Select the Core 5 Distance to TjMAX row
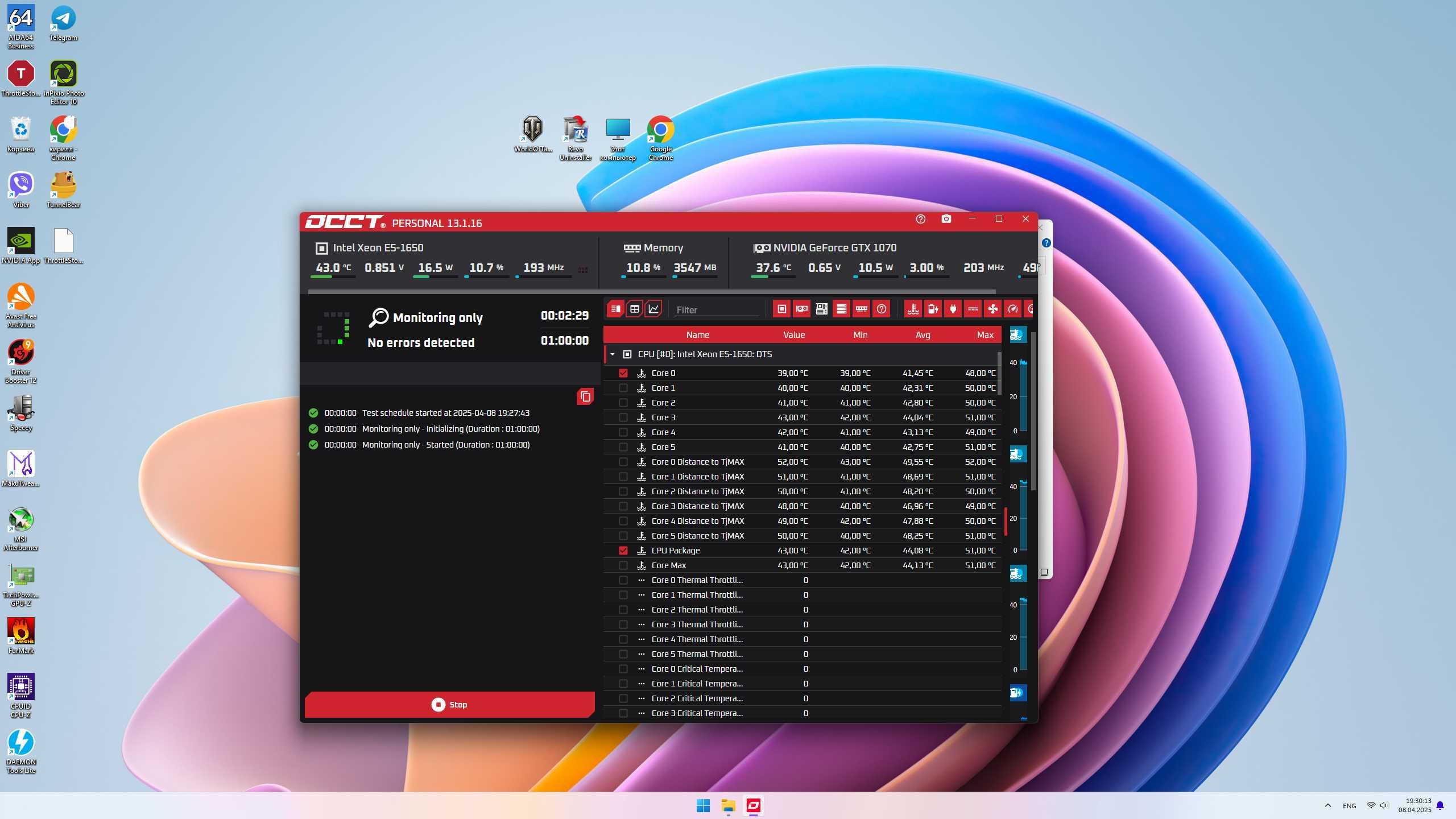The image size is (1456, 819). coord(802,536)
